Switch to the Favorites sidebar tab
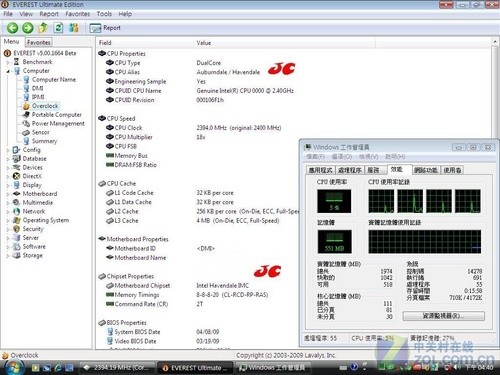Image resolution: width=500 pixels, height=375 pixels. (x=39, y=42)
